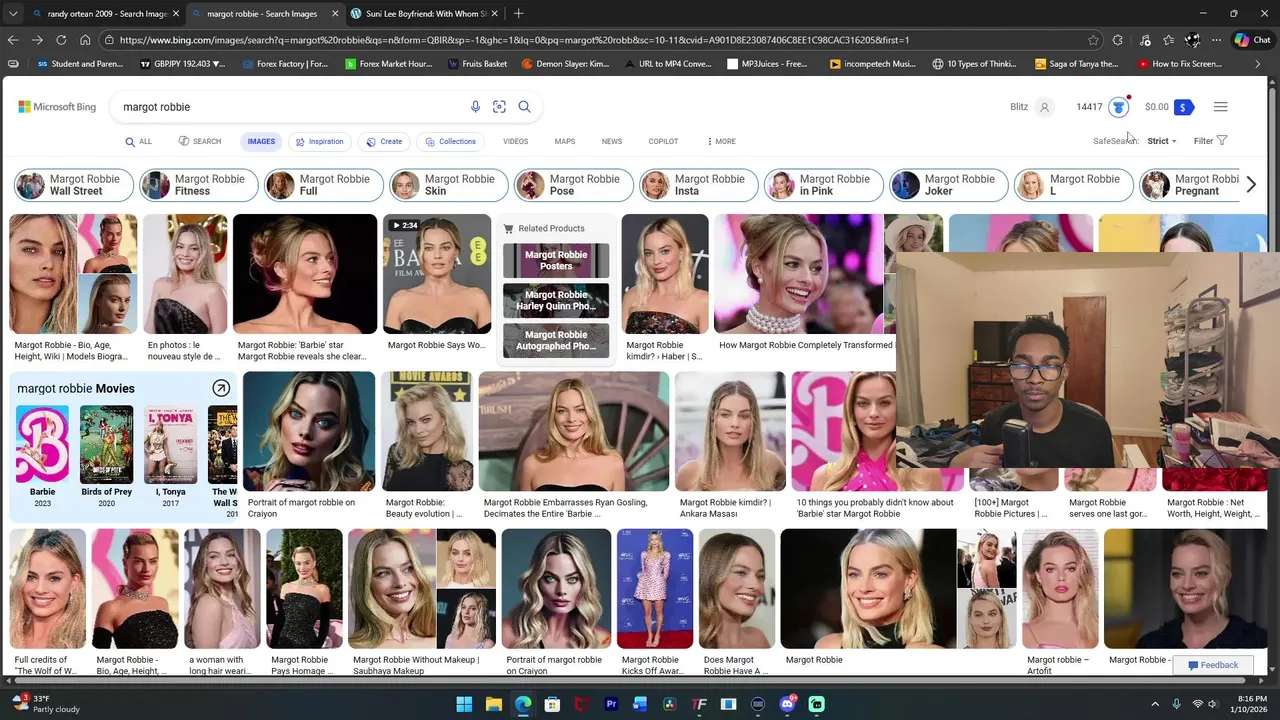Open File Explorer from taskbar
The height and width of the screenshot is (720, 1280).
[494, 704]
